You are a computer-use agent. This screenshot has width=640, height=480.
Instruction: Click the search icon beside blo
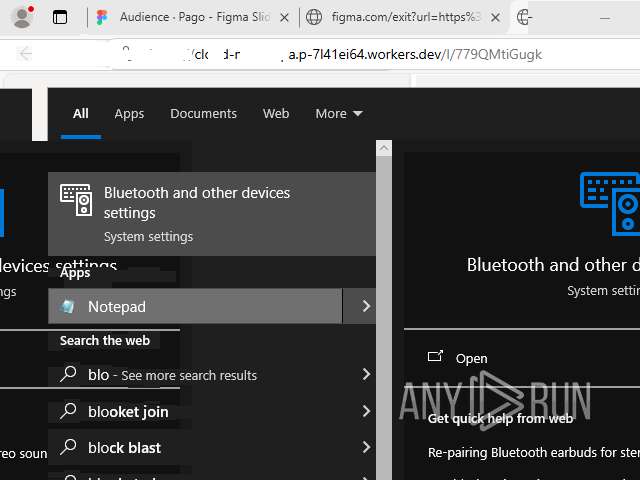[x=68, y=374]
